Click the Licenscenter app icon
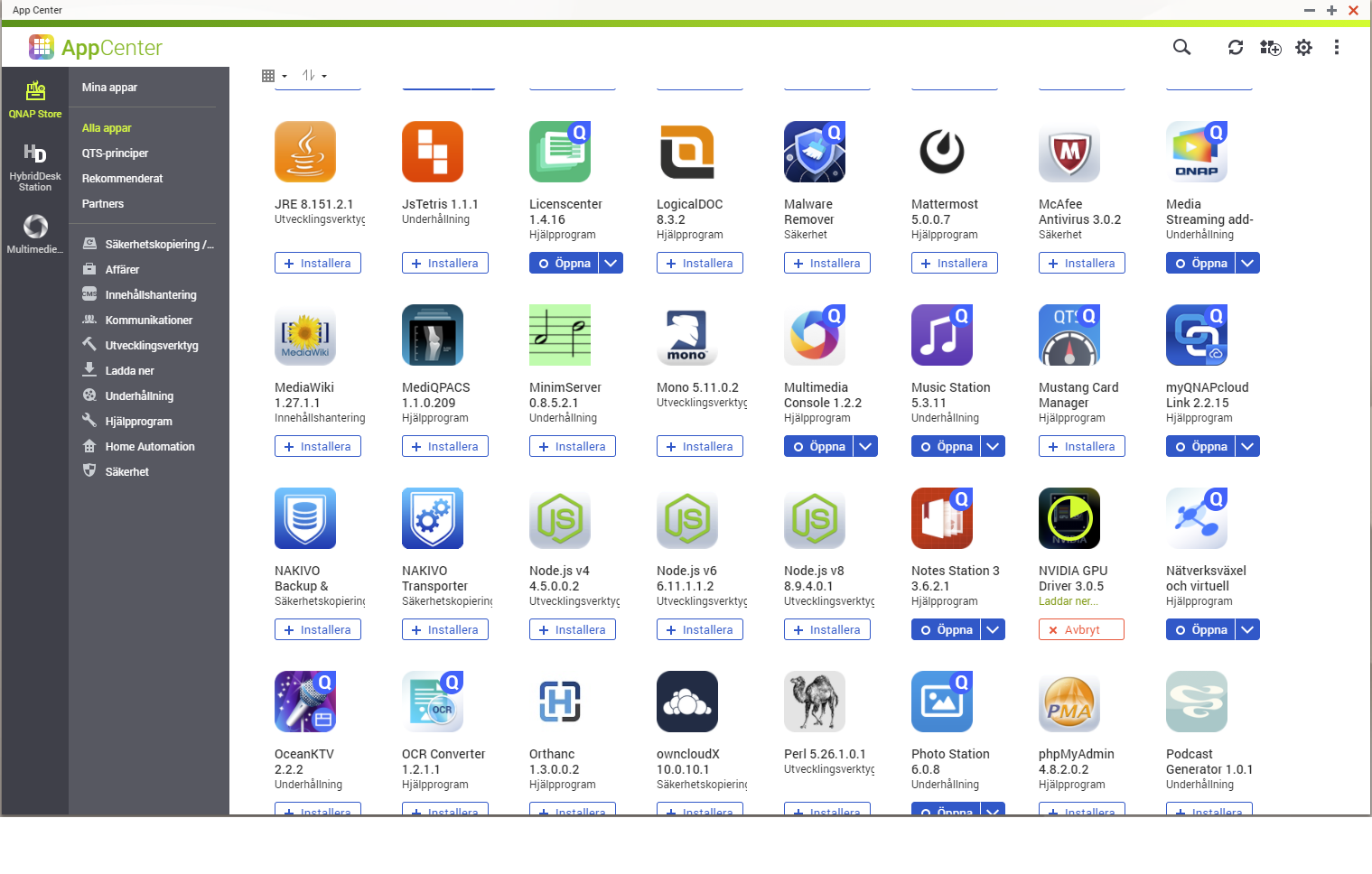The height and width of the screenshot is (874, 1372). pos(560,152)
